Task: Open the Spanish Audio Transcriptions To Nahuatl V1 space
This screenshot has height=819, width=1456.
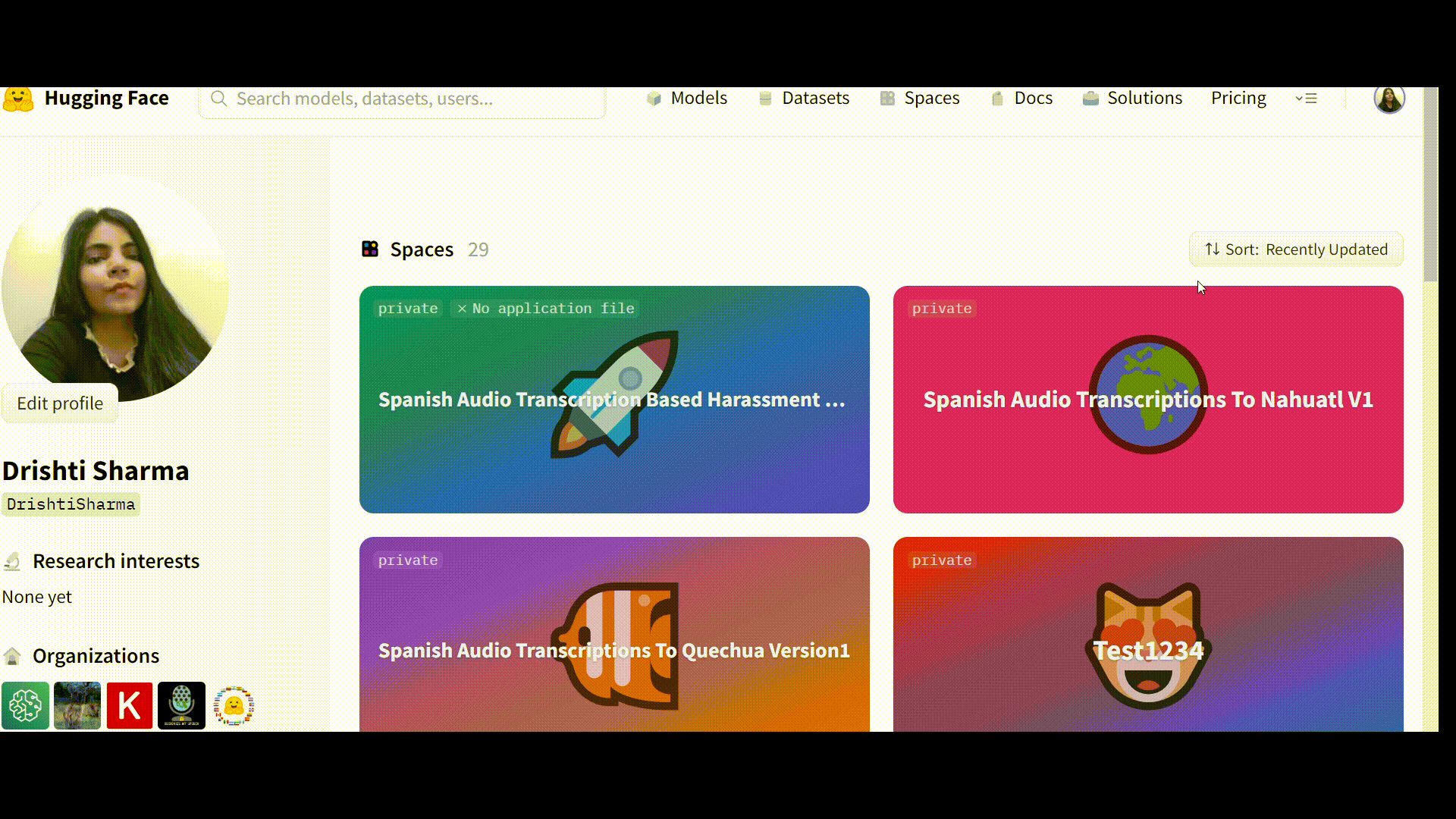Action: (1147, 400)
